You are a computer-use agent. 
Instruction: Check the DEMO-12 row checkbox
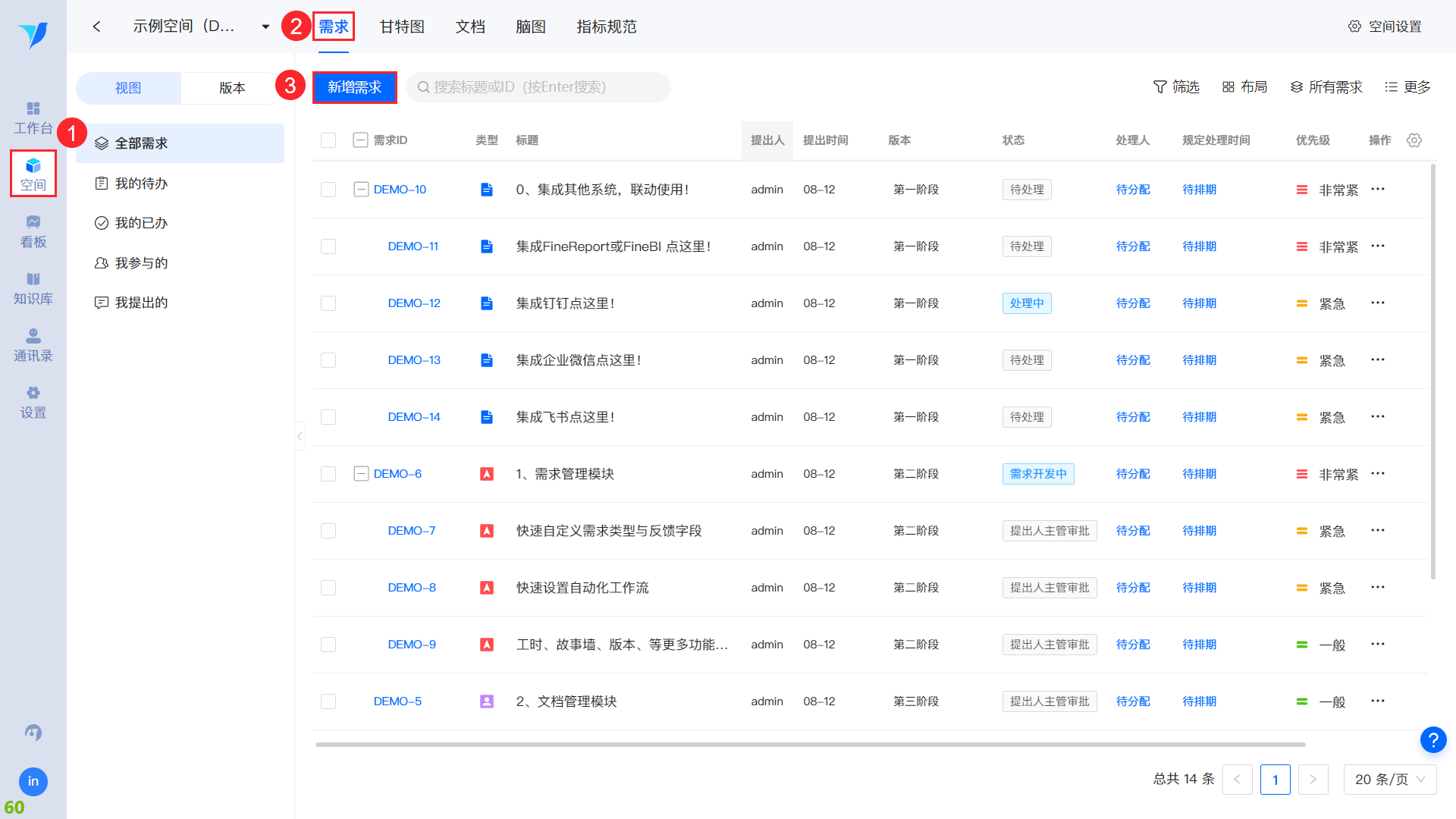click(x=328, y=303)
